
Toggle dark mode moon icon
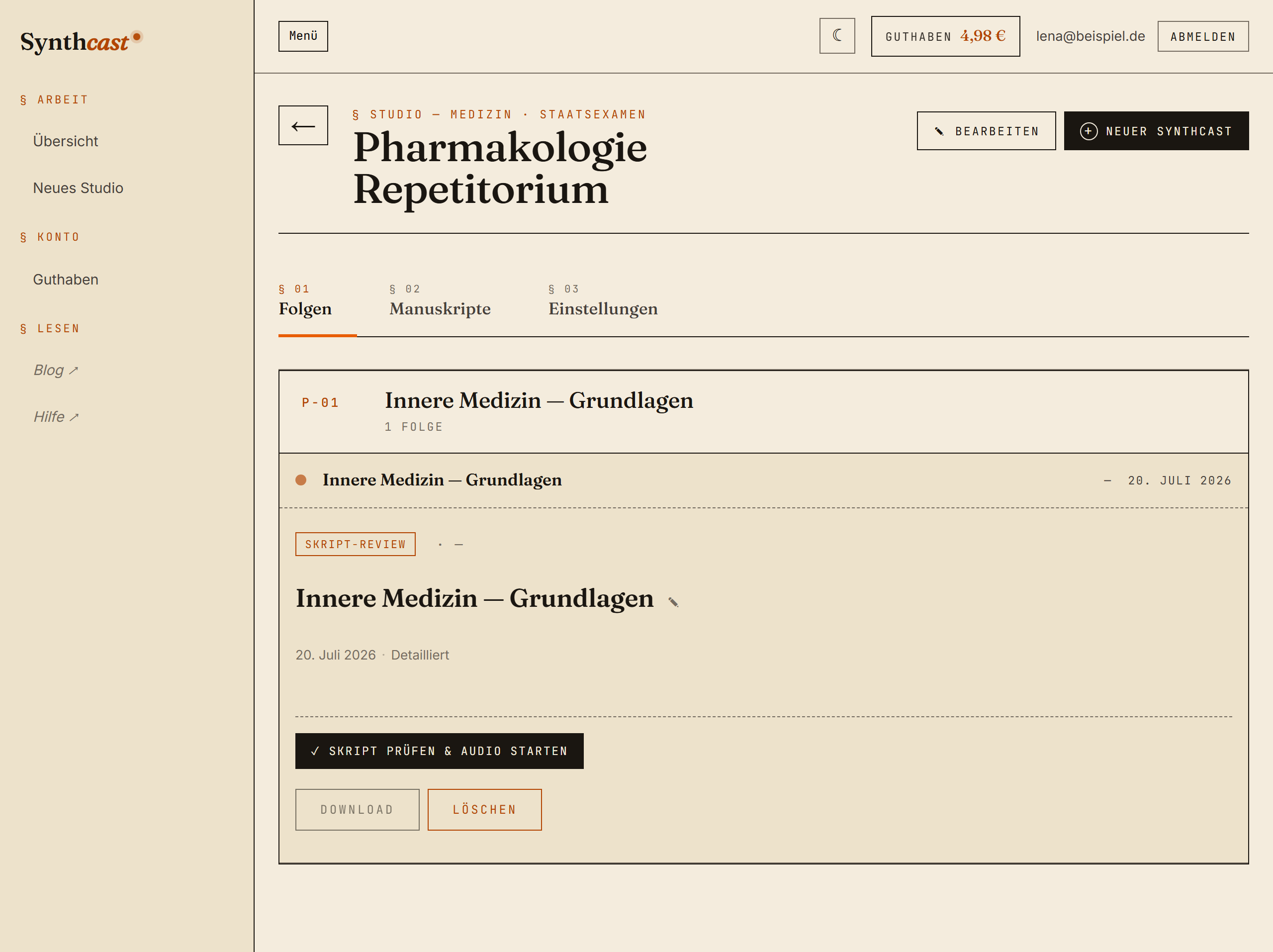tap(837, 36)
